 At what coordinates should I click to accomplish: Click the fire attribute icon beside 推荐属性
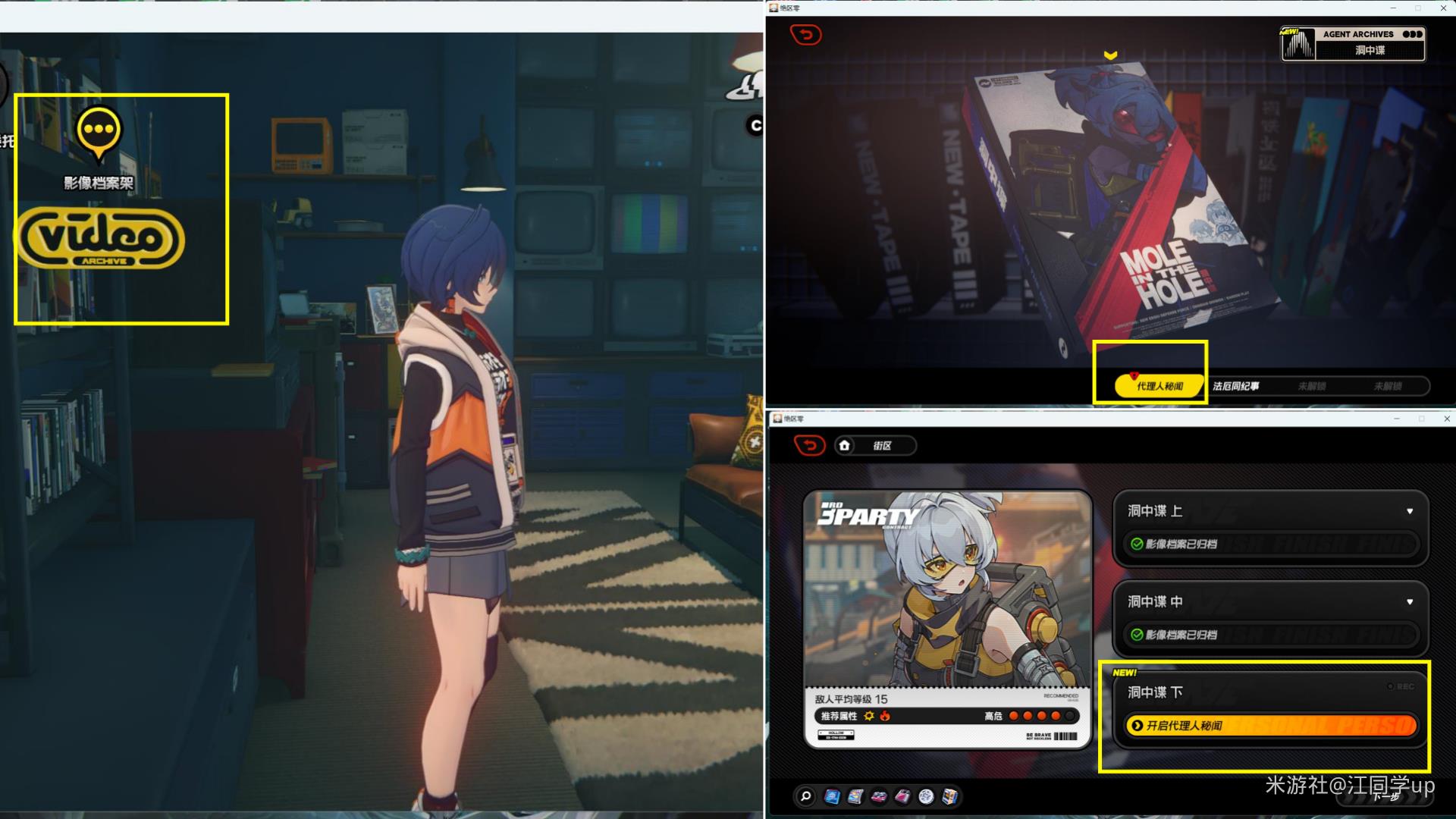[x=885, y=716]
